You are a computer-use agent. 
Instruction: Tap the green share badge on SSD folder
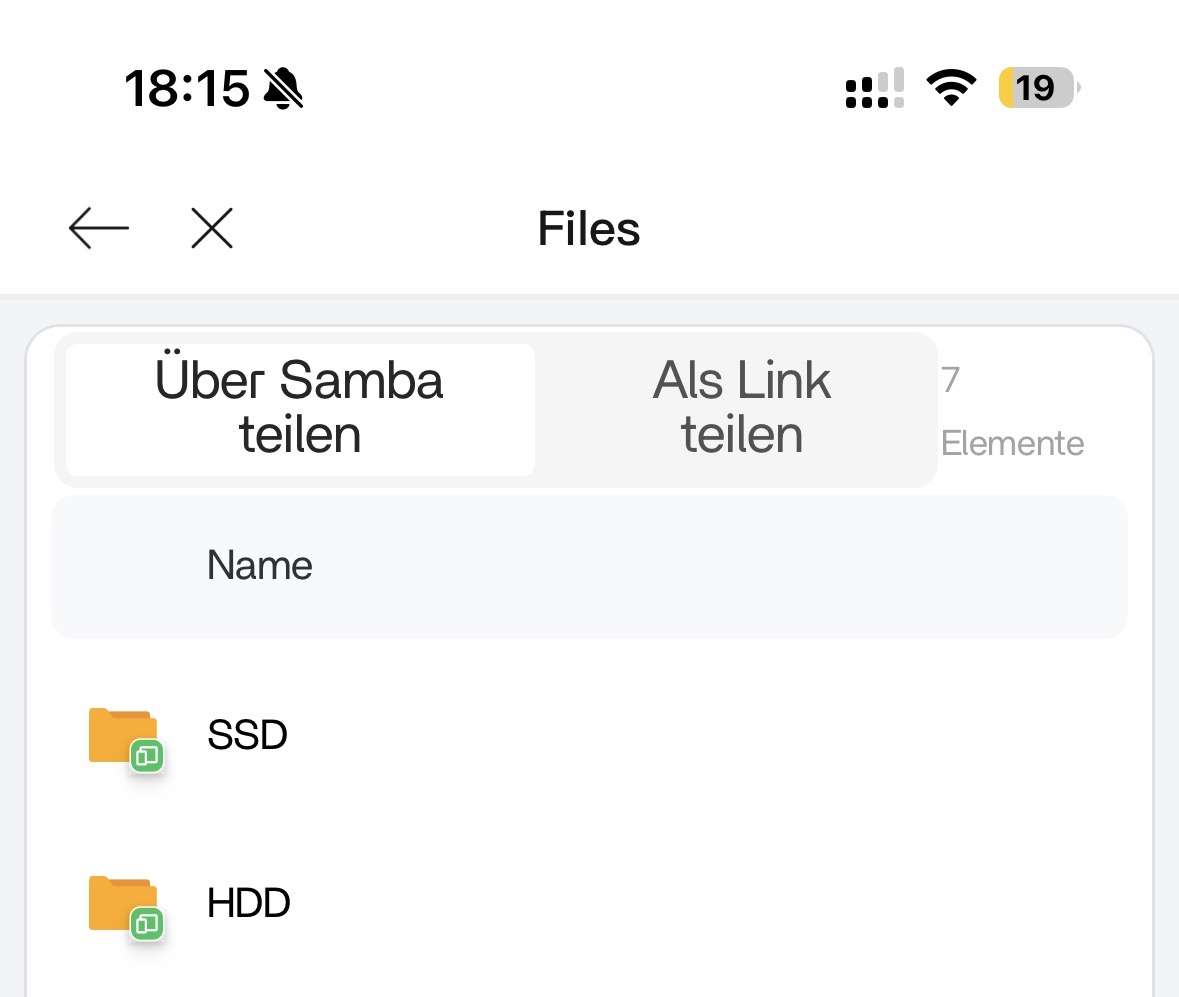click(147, 757)
